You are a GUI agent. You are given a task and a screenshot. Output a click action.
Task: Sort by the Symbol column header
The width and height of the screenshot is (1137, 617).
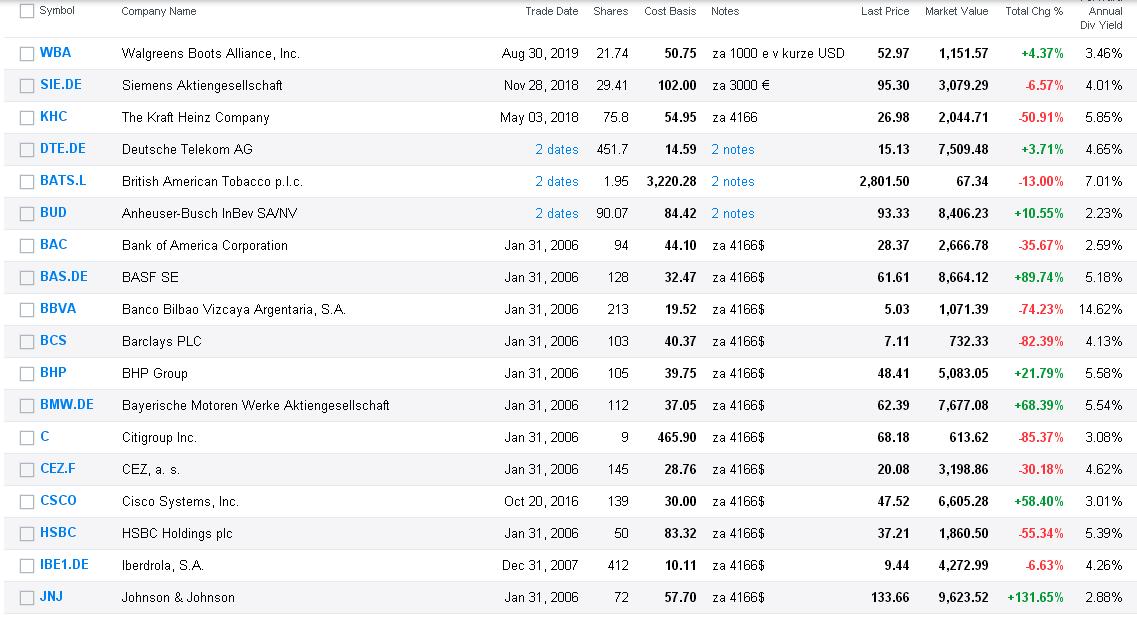[57, 10]
